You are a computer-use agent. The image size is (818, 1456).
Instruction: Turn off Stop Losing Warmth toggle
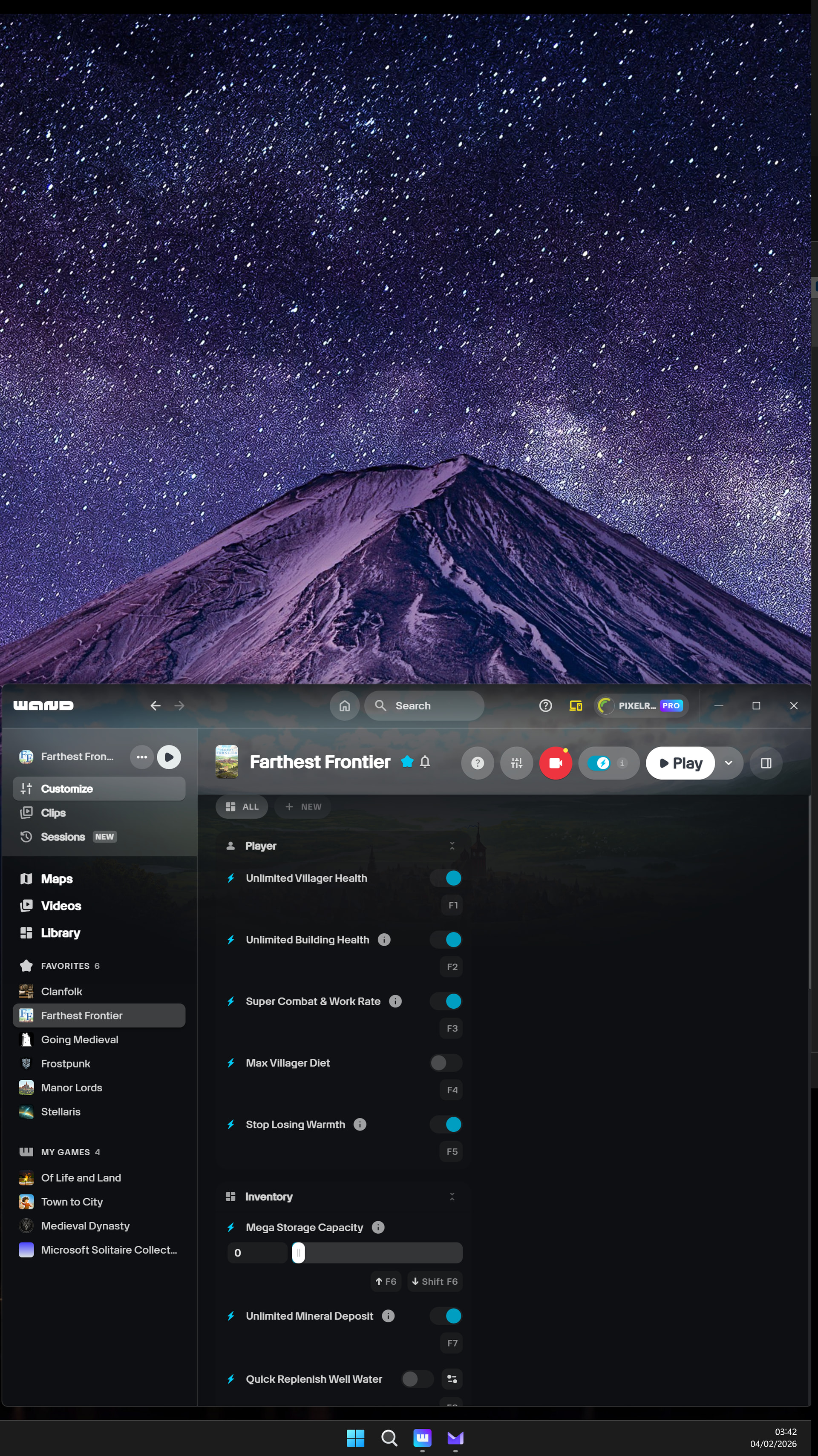tap(446, 1124)
